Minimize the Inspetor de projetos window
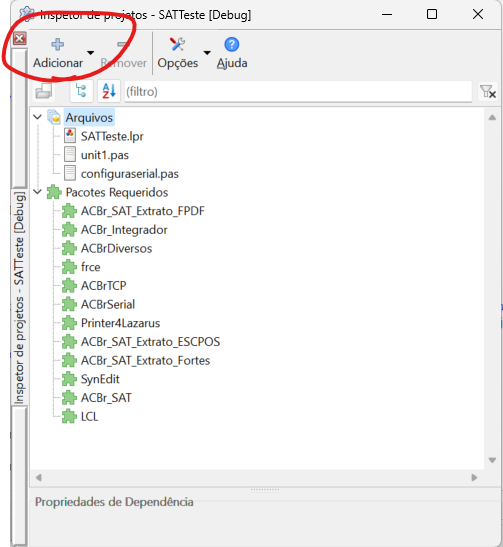The image size is (503, 547). [x=387, y=14]
